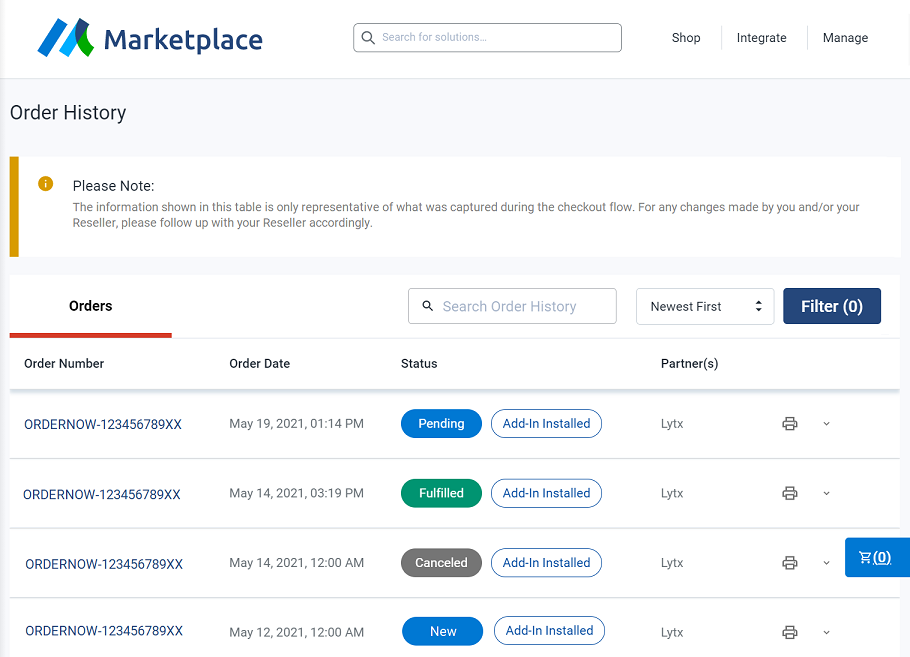Screen dimensions: 910x657
Task: Click the date May 14, 2021, 12:00 AM
Action: tap(297, 563)
